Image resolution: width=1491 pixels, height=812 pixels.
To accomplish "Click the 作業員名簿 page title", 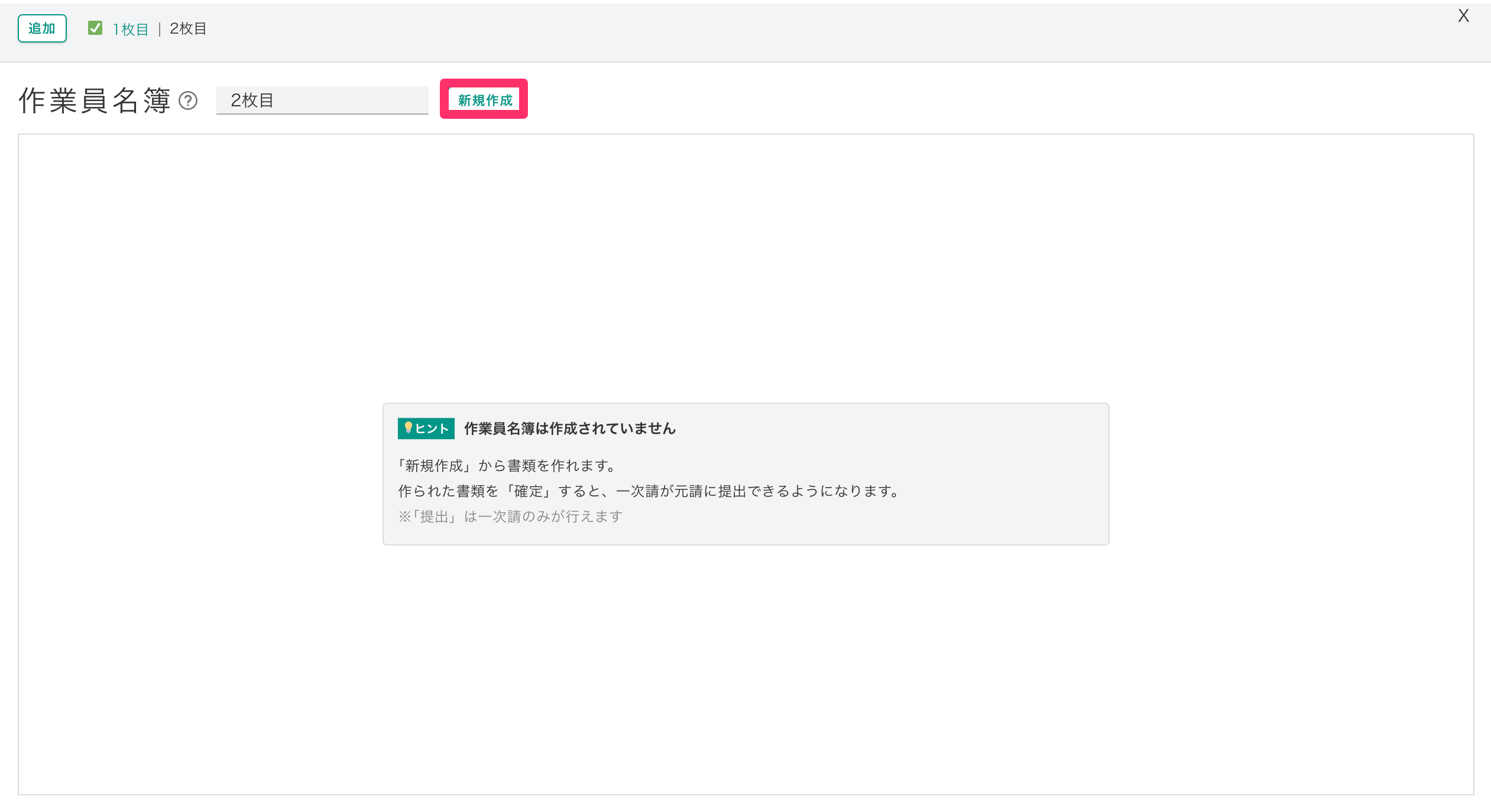I will [x=95, y=100].
